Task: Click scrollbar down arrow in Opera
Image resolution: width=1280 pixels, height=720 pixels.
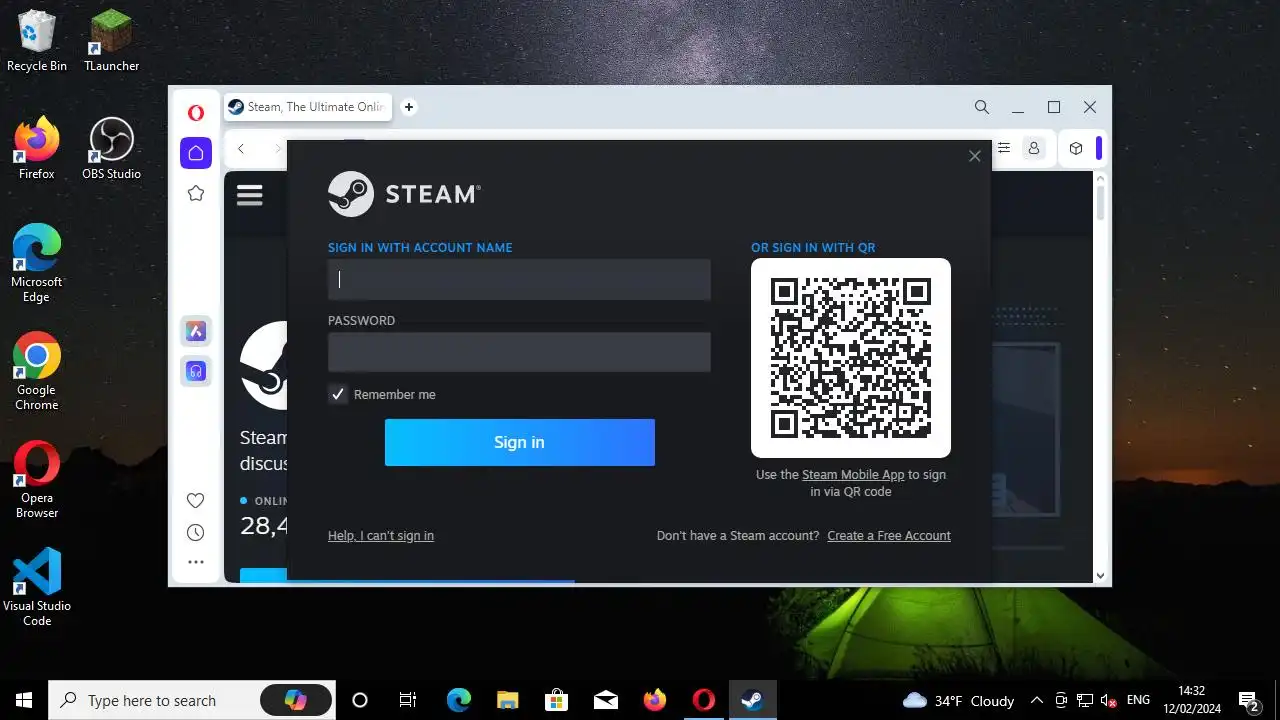Action: coord(1101,576)
